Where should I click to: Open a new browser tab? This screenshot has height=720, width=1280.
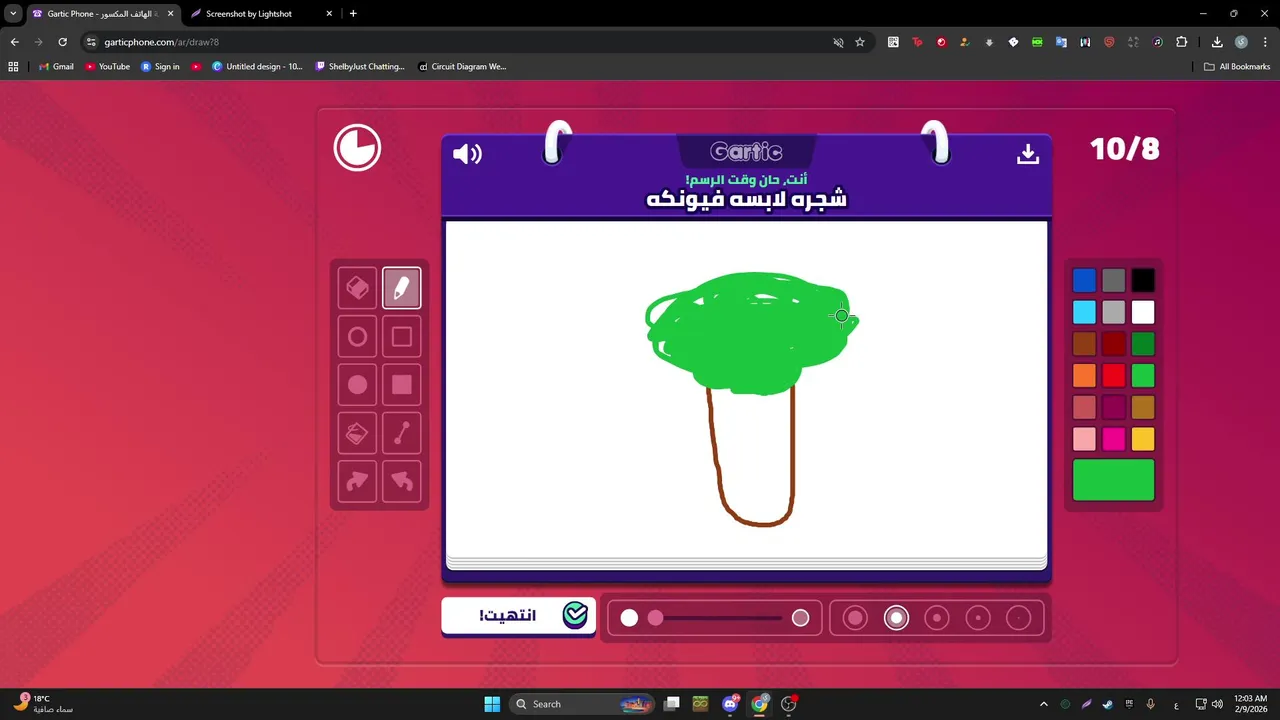click(x=353, y=14)
